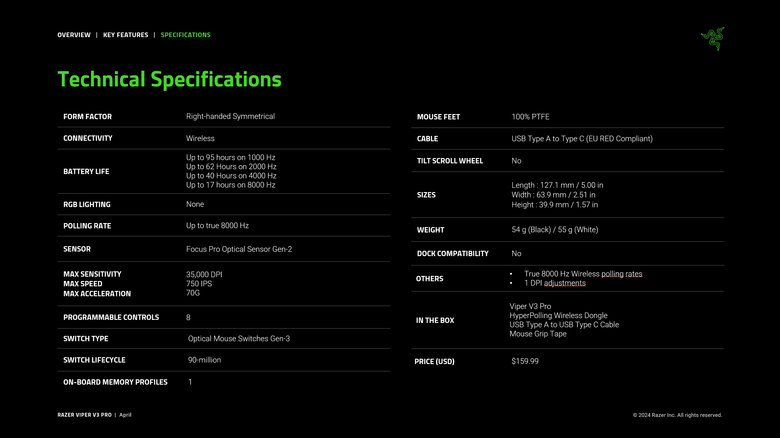780x438 pixels.
Task: Click 'USB Type A to Type C (EU RED Compliant)'
Action: pos(582,139)
